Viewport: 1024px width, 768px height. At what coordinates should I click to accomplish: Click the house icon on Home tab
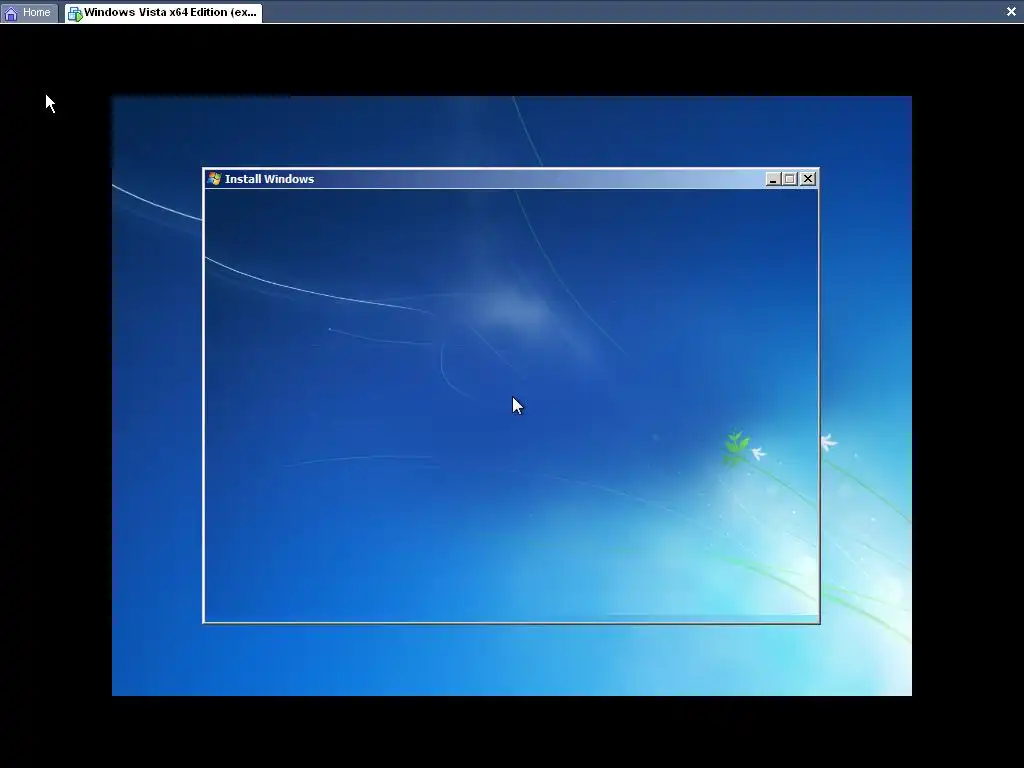point(11,13)
